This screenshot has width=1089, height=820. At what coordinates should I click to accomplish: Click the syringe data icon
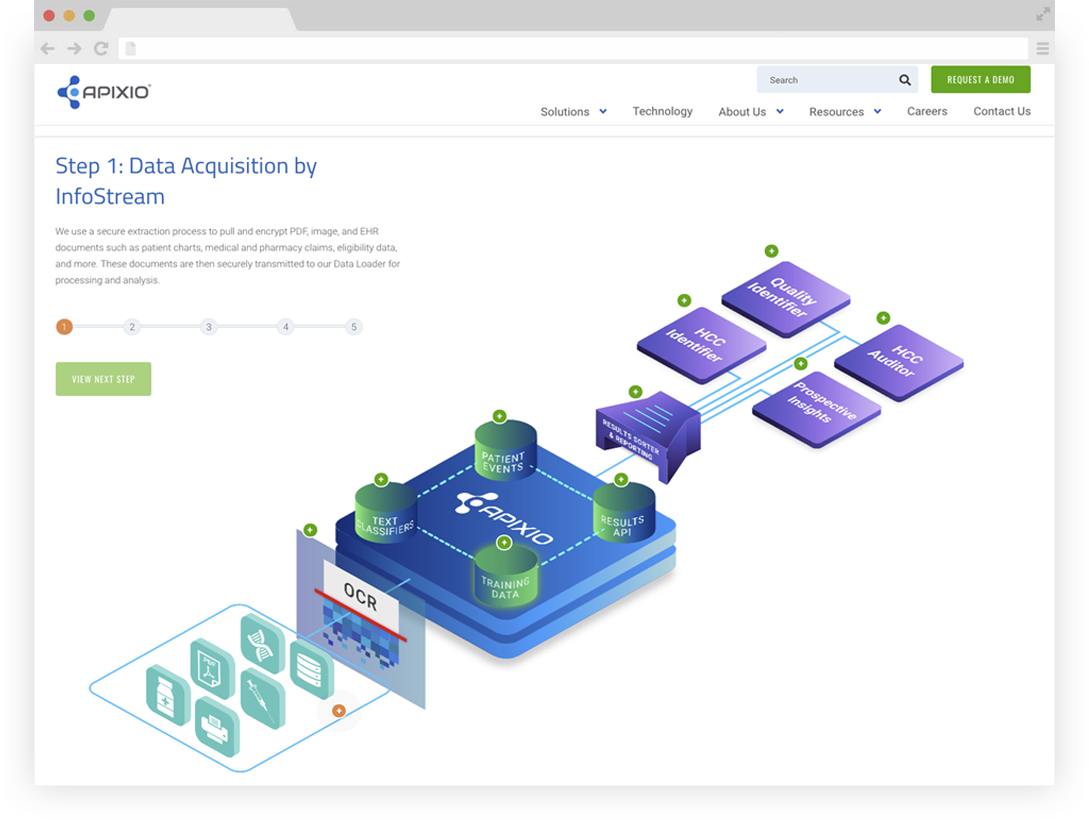(263, 700)
